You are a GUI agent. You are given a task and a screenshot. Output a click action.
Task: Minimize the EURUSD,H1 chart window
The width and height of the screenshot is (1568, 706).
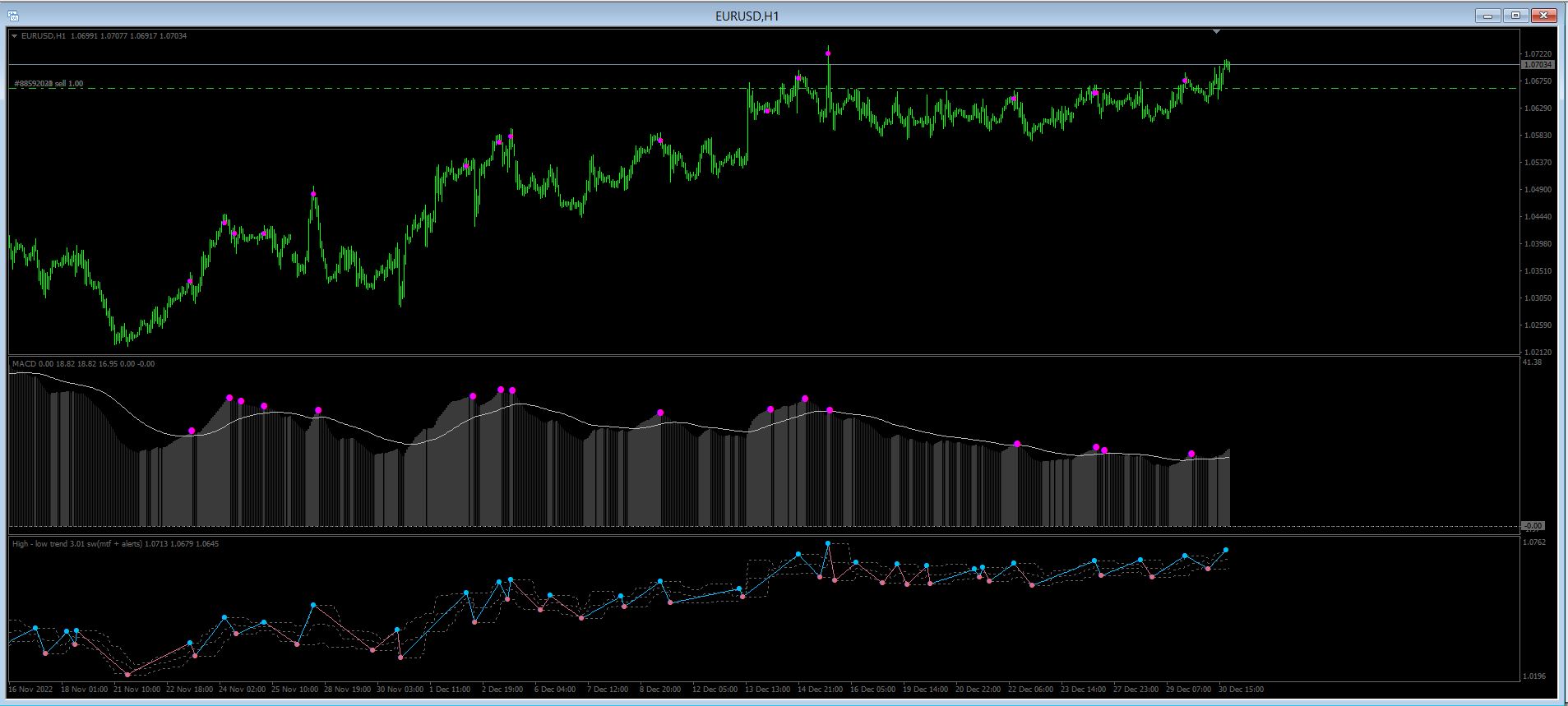click(1487, 16)
